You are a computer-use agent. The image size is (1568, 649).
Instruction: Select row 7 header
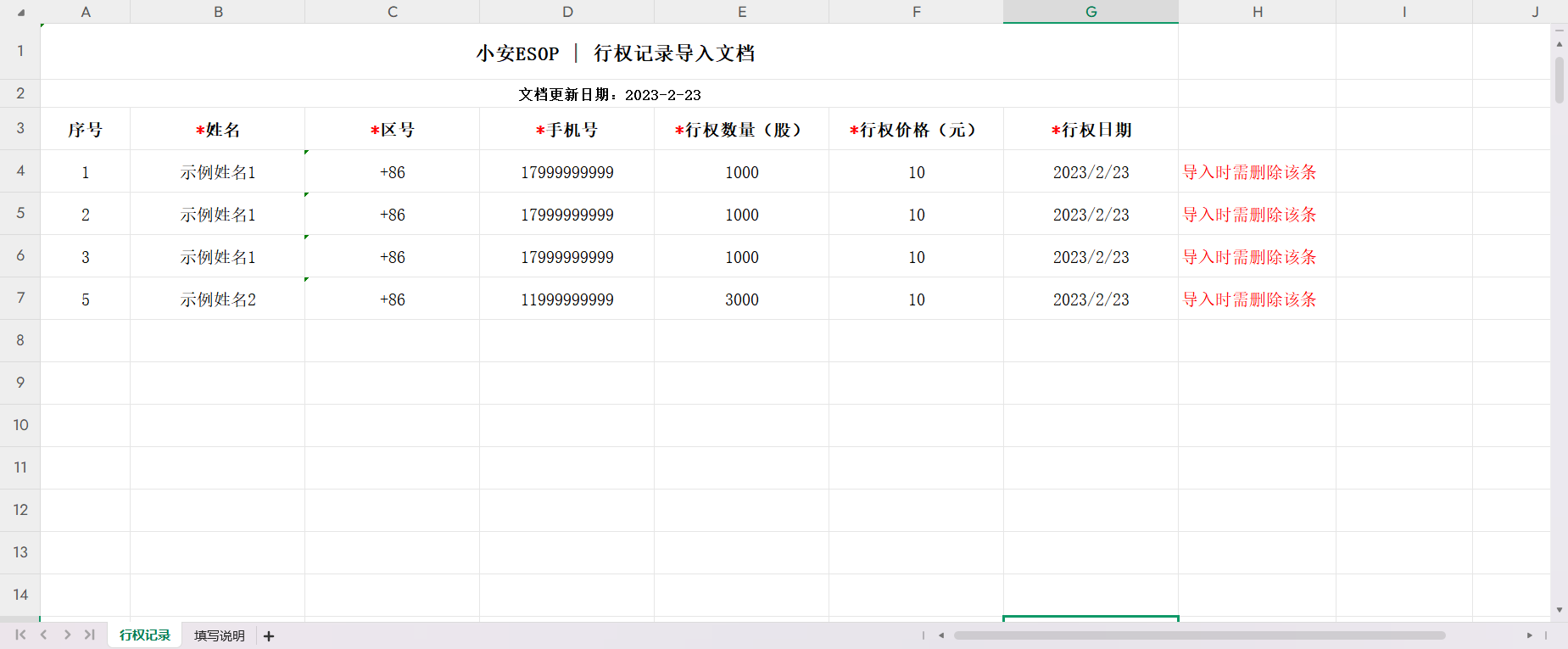click(20, 299)
